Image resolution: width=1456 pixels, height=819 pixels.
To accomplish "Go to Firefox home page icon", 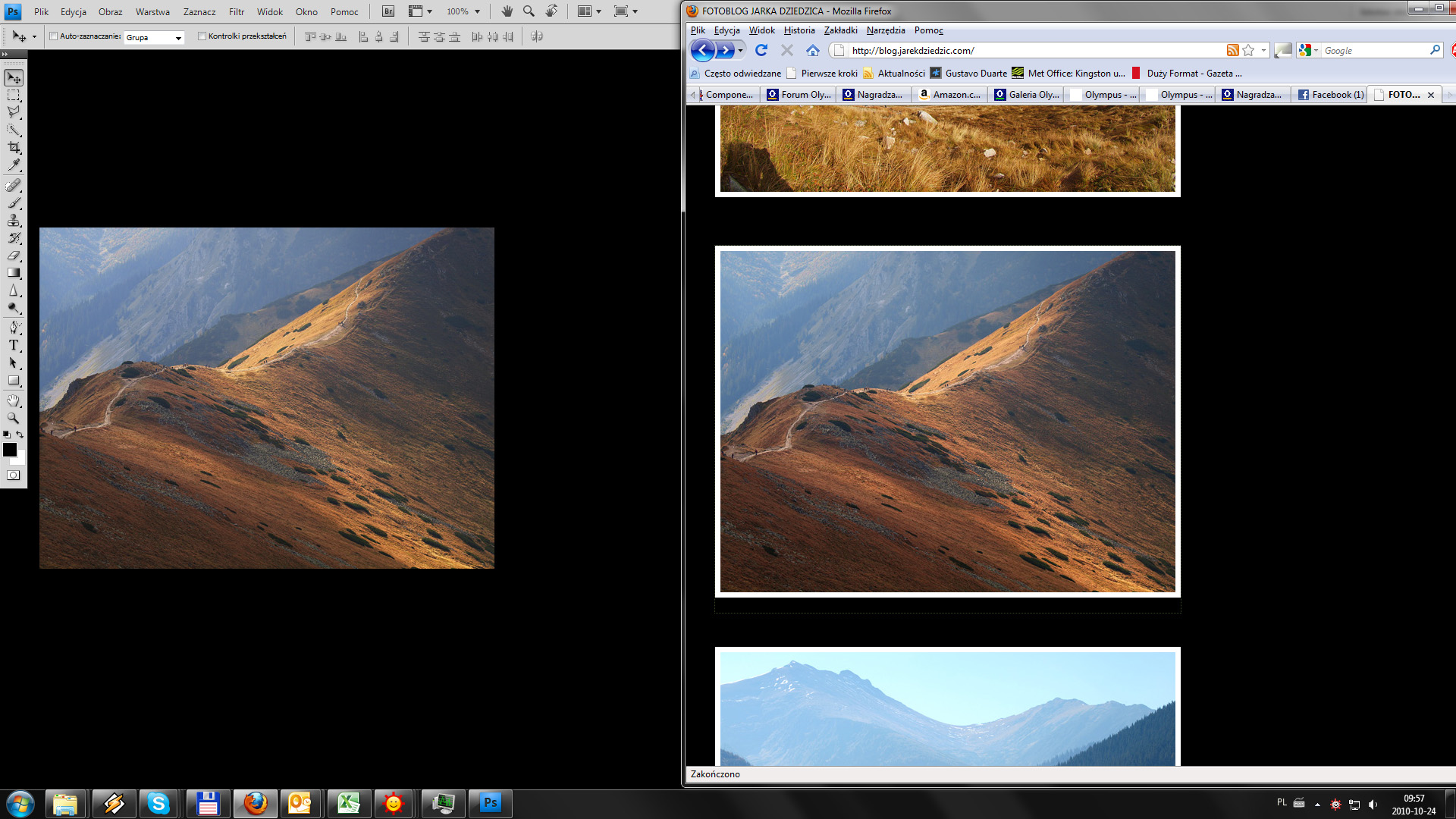I will (813, 51).
